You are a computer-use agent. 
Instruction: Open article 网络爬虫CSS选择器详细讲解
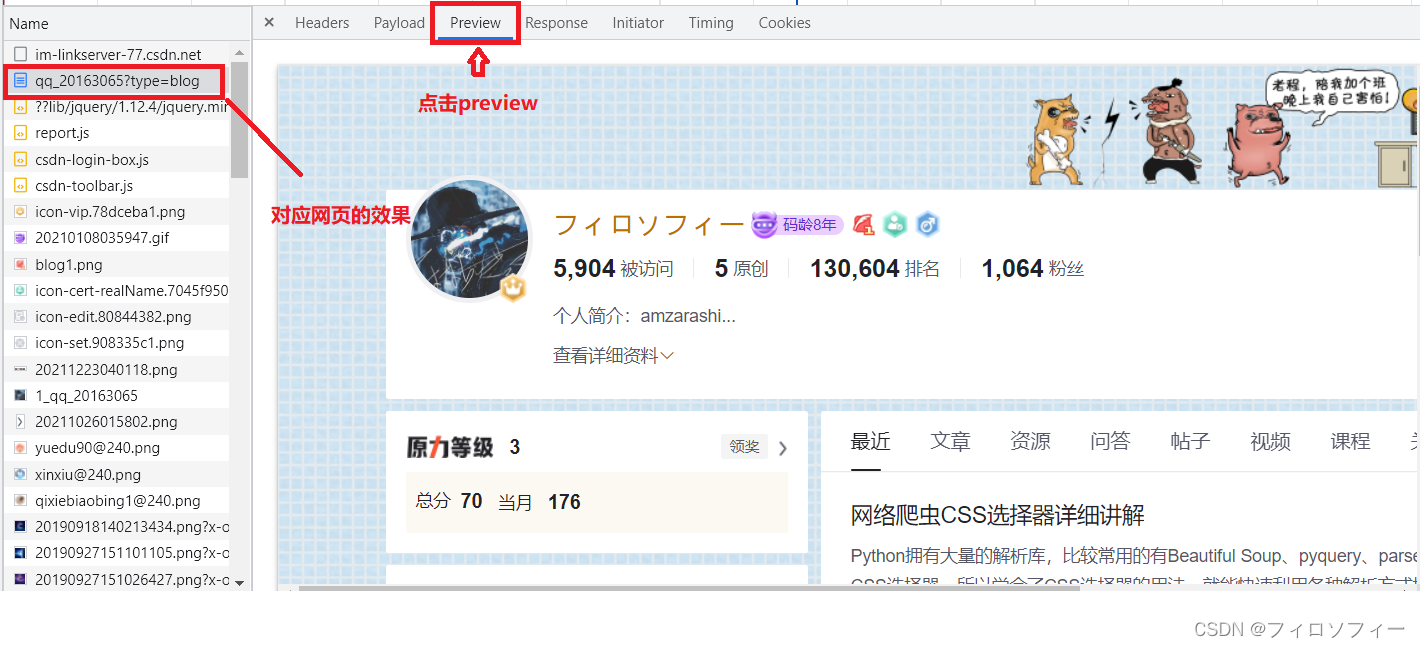point(997,516)
